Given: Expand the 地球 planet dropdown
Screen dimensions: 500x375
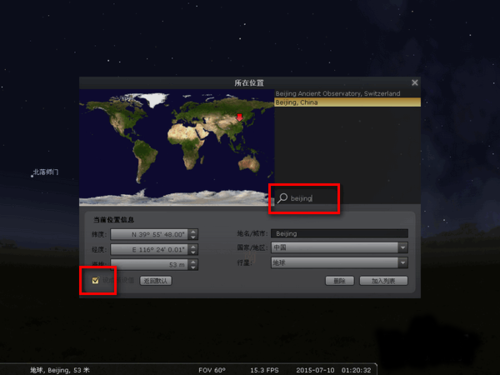Looking at the screenshot, I should pos(339,263).
